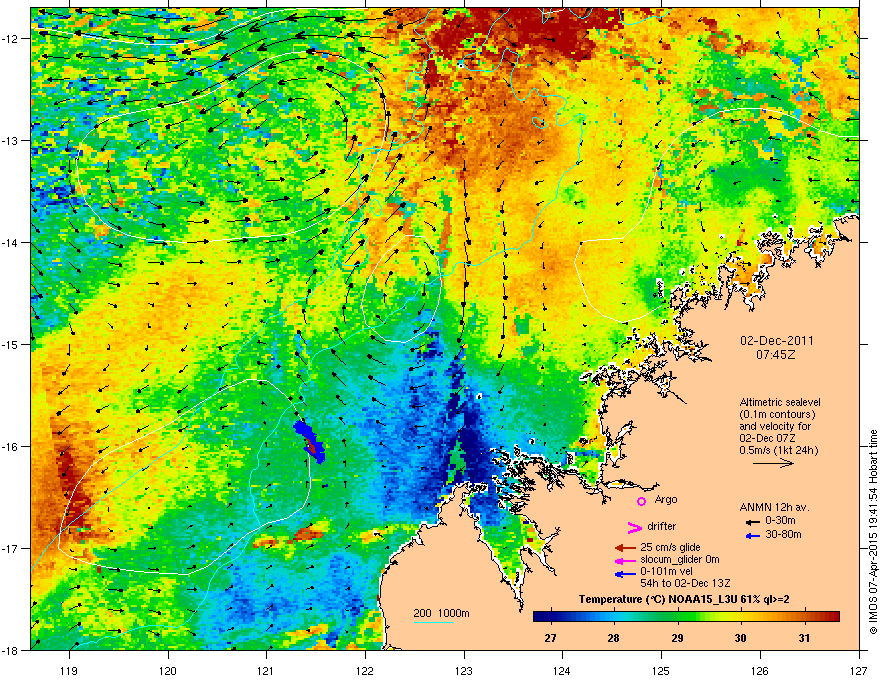This screenshot has width=880, height=680.
Task: Click the date label 02-Dec-2011
Action: pos(776,341)
